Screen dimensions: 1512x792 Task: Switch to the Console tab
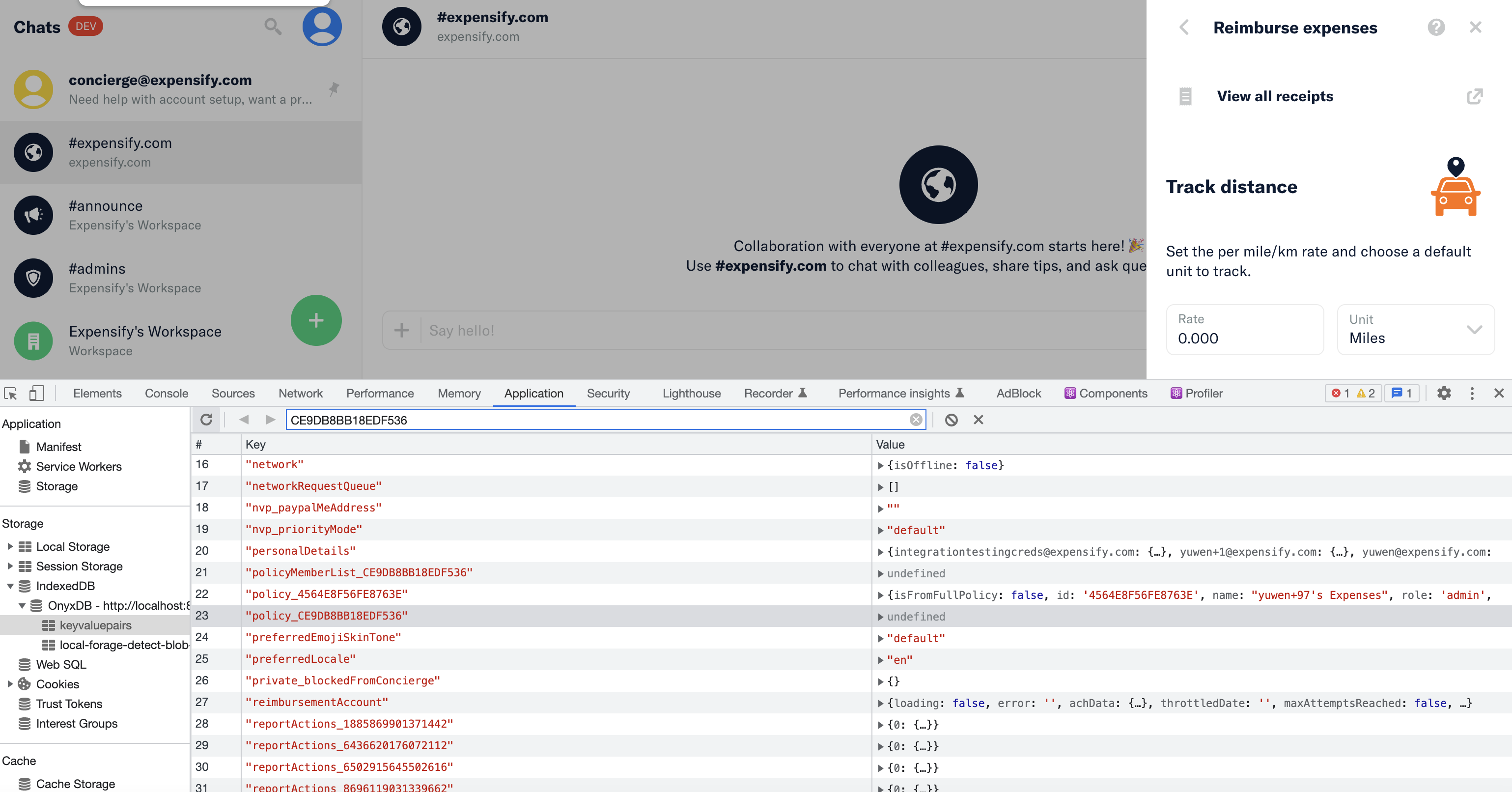tap(166, 394)
